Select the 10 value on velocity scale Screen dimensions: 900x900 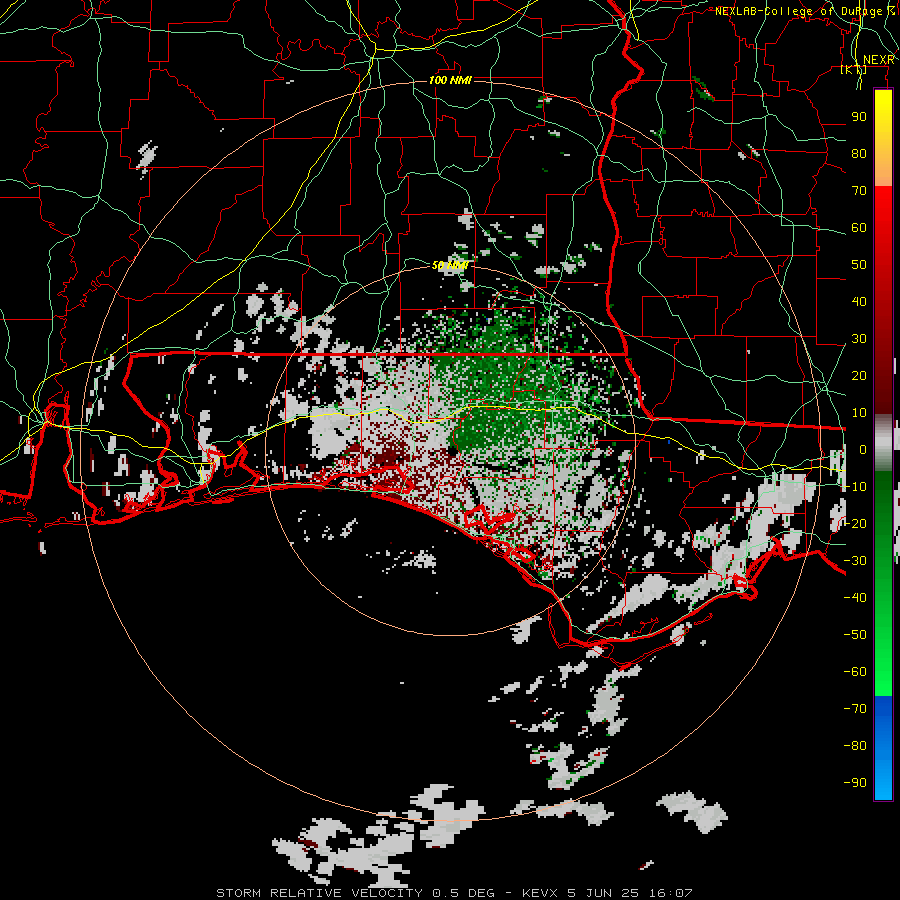pos(859,413)
